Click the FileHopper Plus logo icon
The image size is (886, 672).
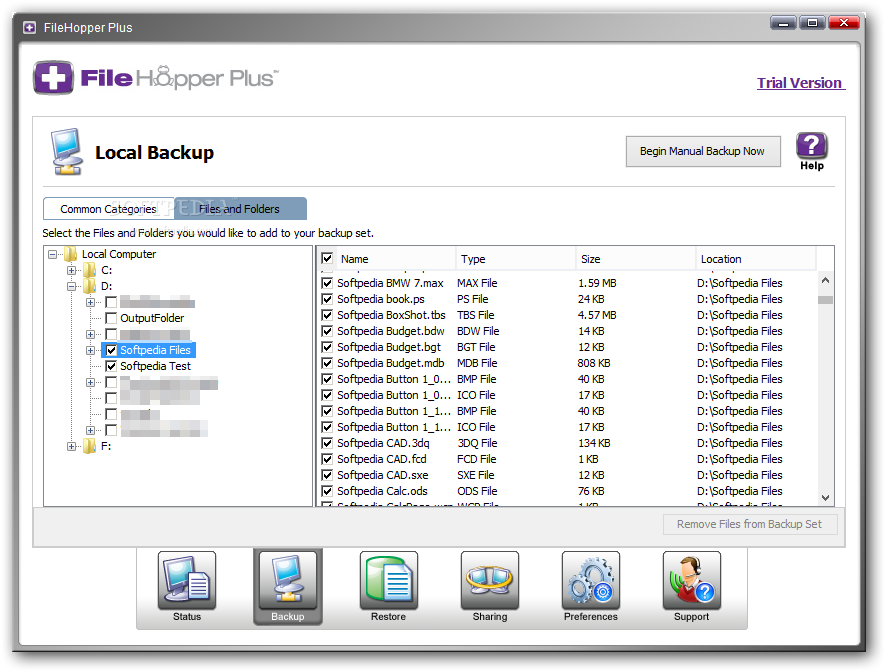[53, 77]
